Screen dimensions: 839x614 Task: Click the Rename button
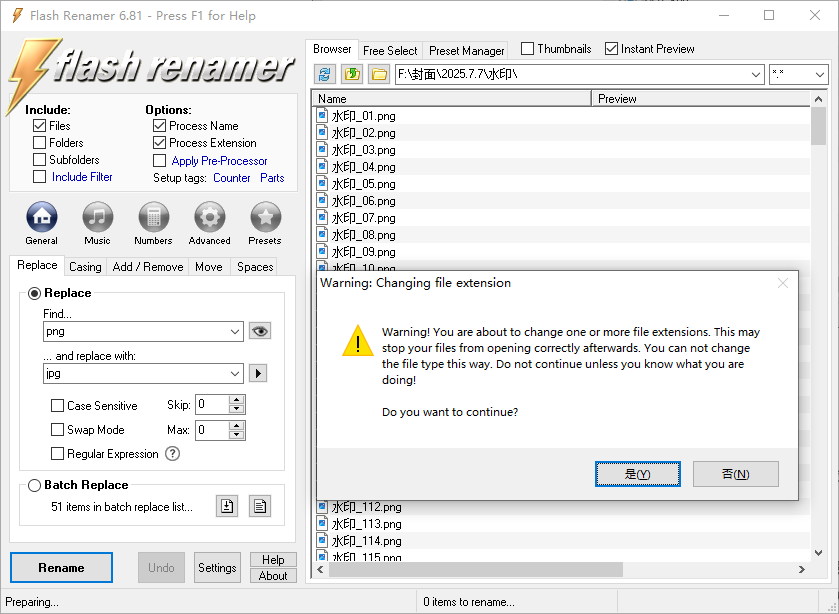[x=62, y=567]
